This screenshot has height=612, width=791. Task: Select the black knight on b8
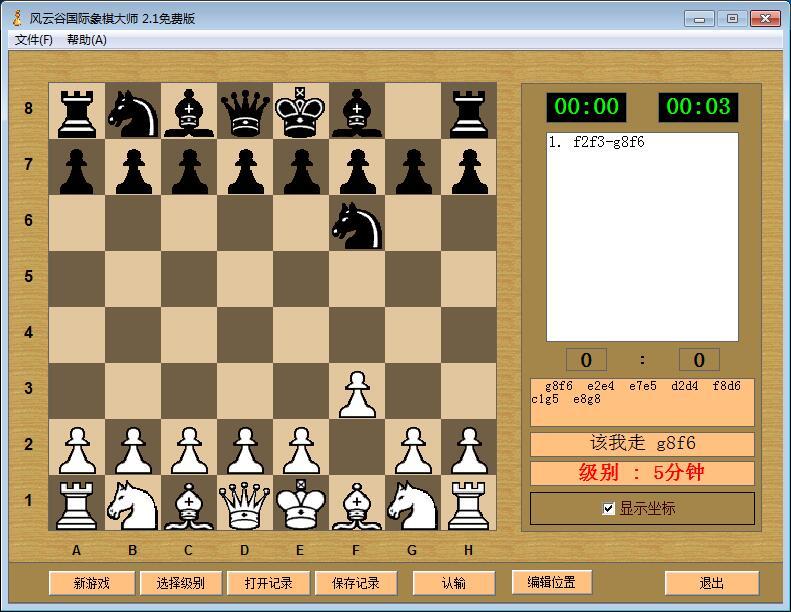(133, 112)
